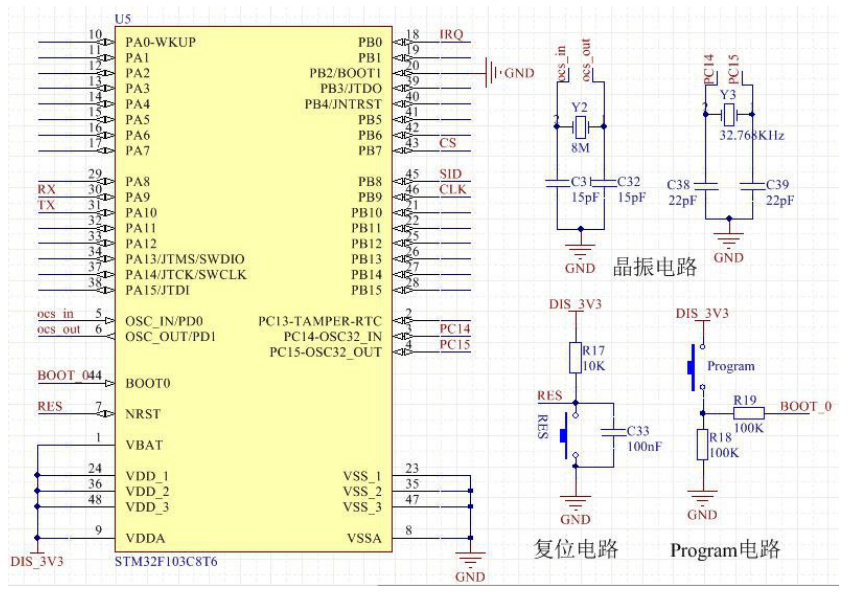
Task: Click the PB3/JTDO pin label
Action: [350, 88]
